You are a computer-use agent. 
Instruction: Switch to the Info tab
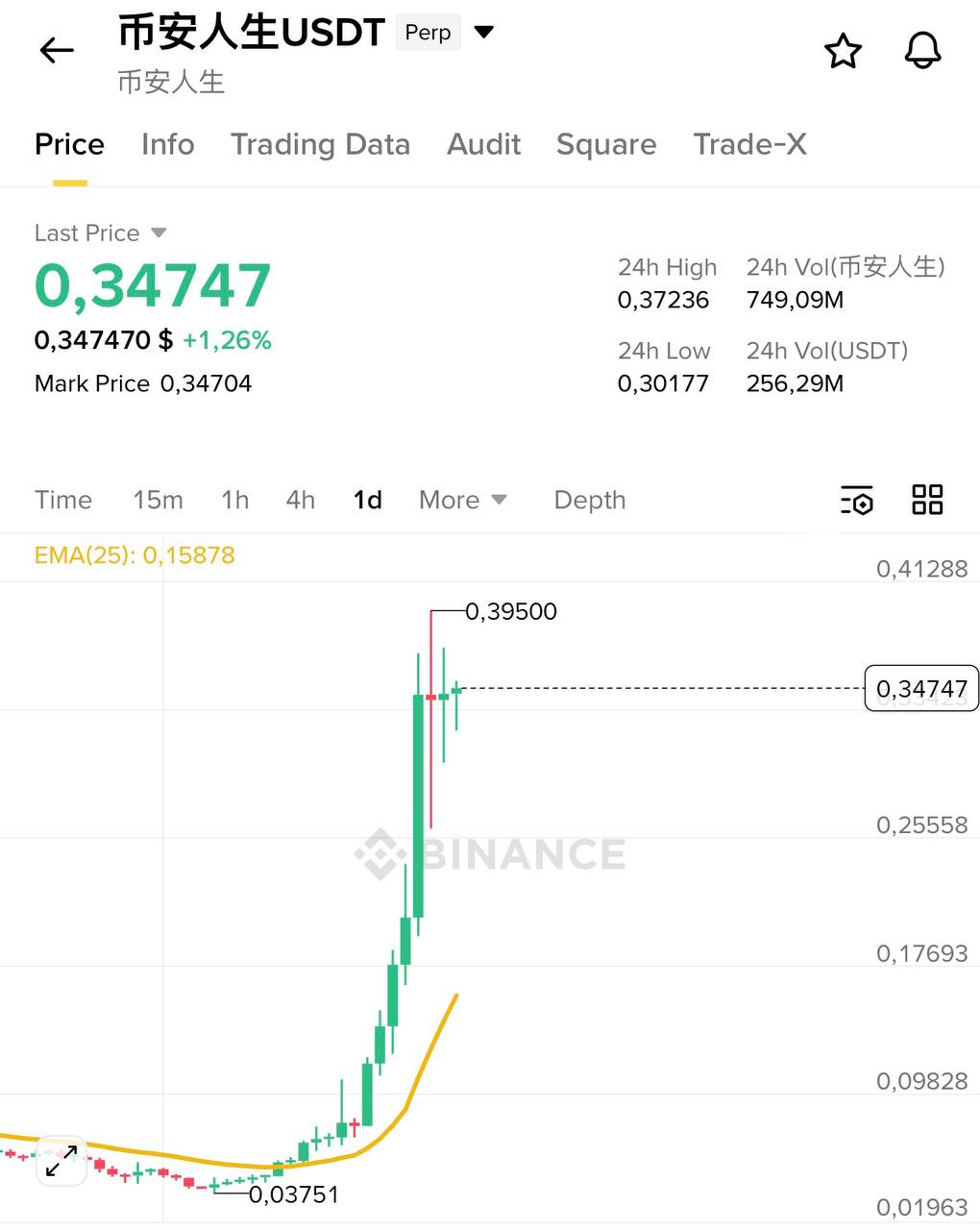[167, 144]
